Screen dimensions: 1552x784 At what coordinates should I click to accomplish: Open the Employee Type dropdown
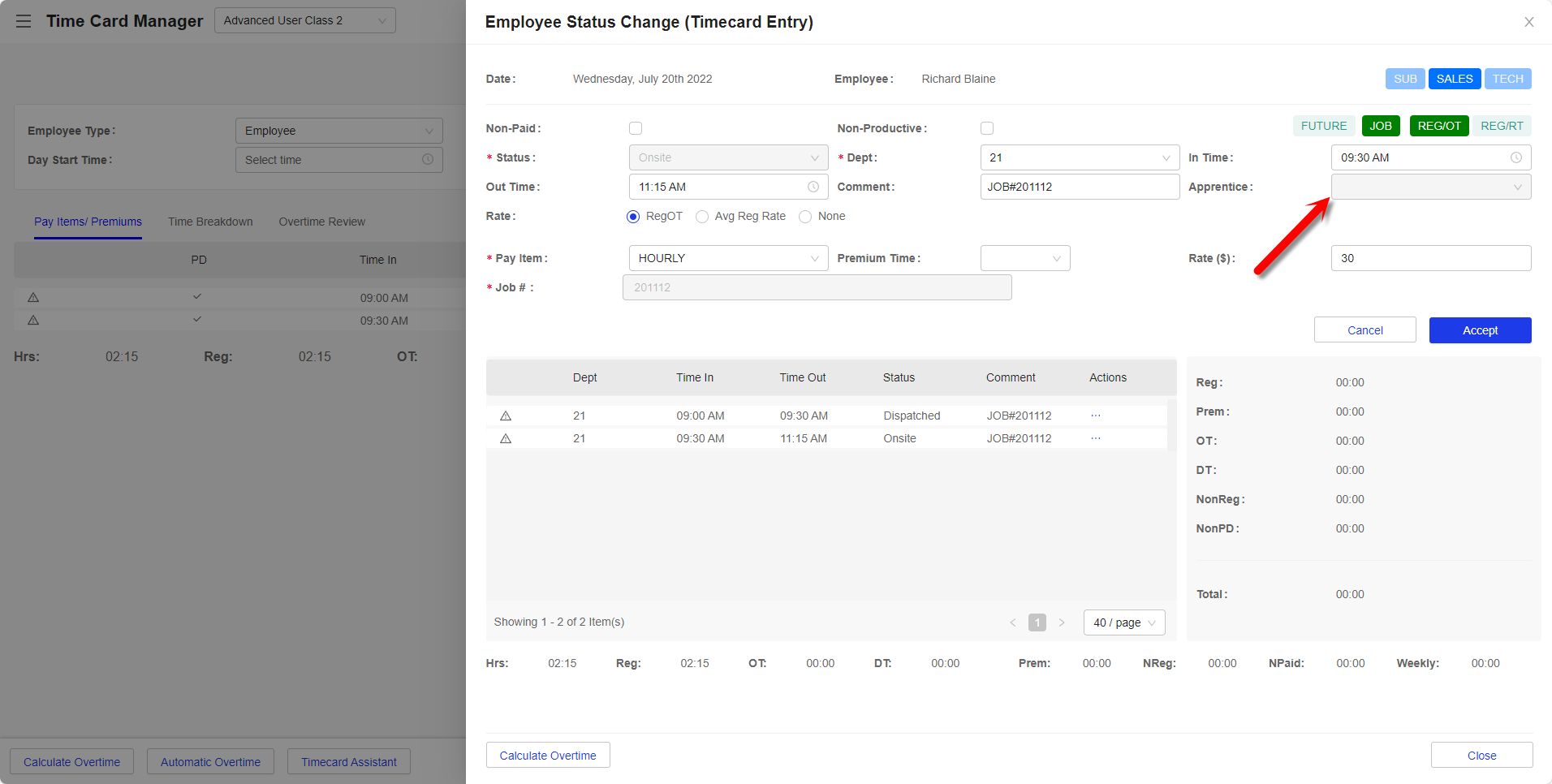339,131
